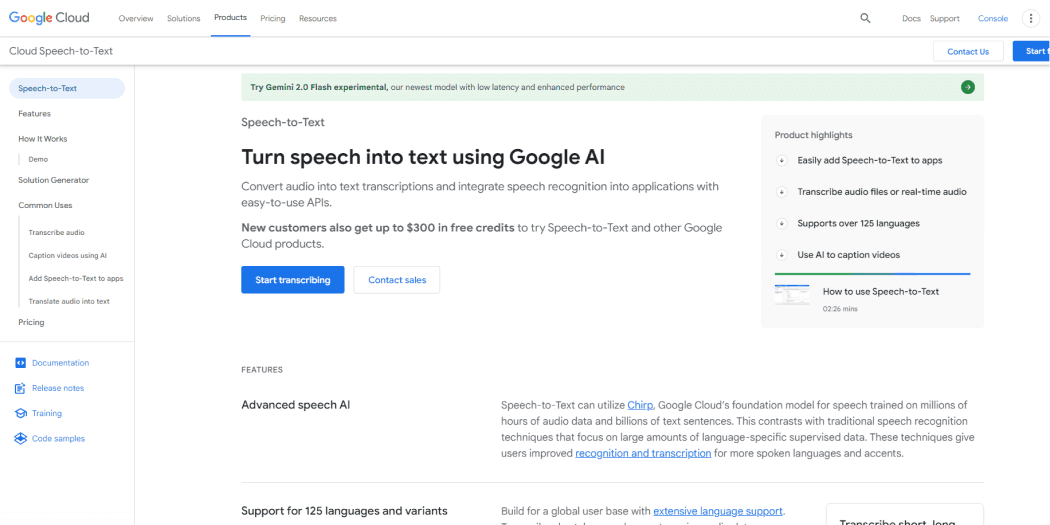Click the search magnifier icon

click(x=865, y=19)
